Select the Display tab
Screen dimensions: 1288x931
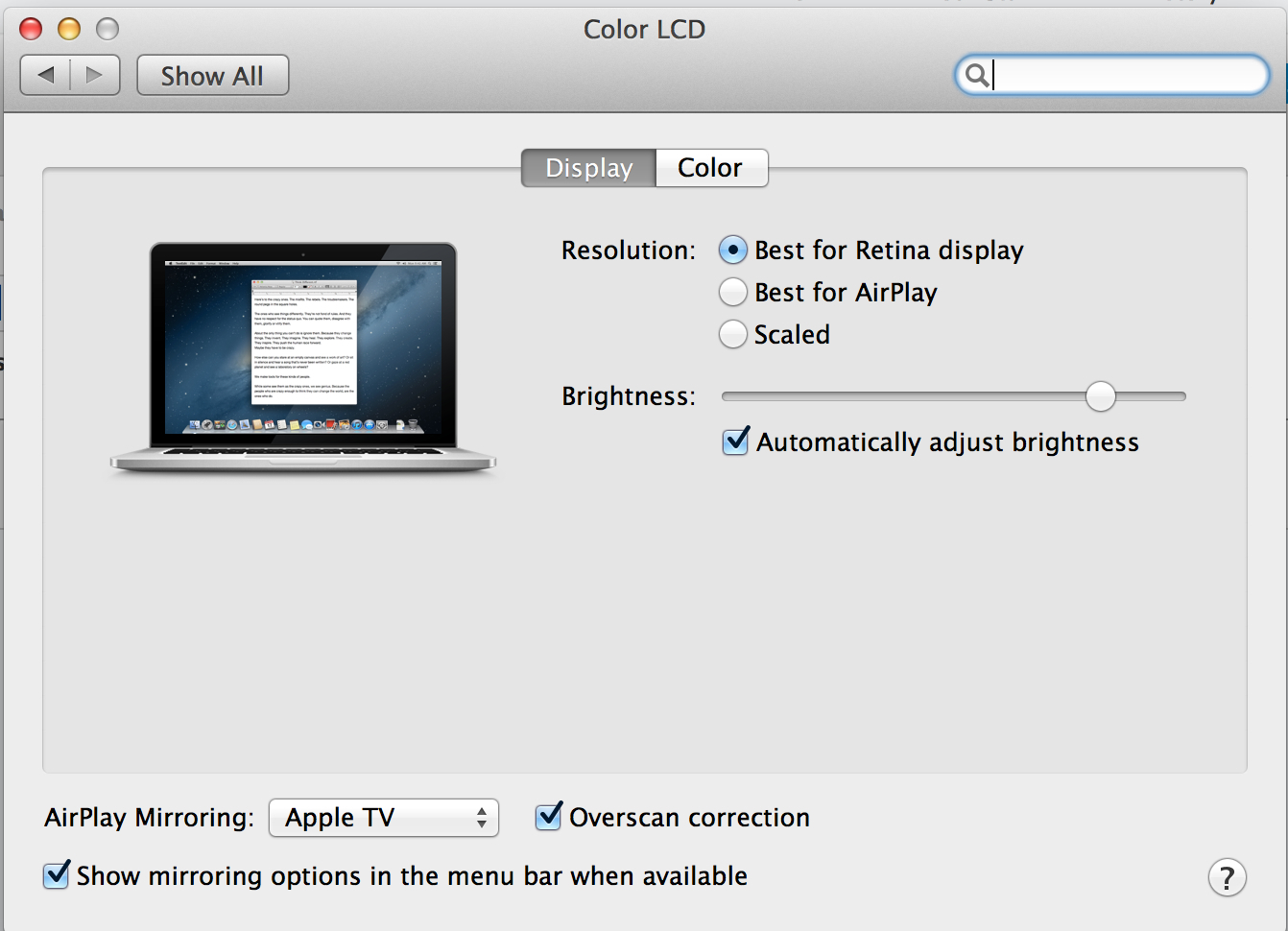588,168
